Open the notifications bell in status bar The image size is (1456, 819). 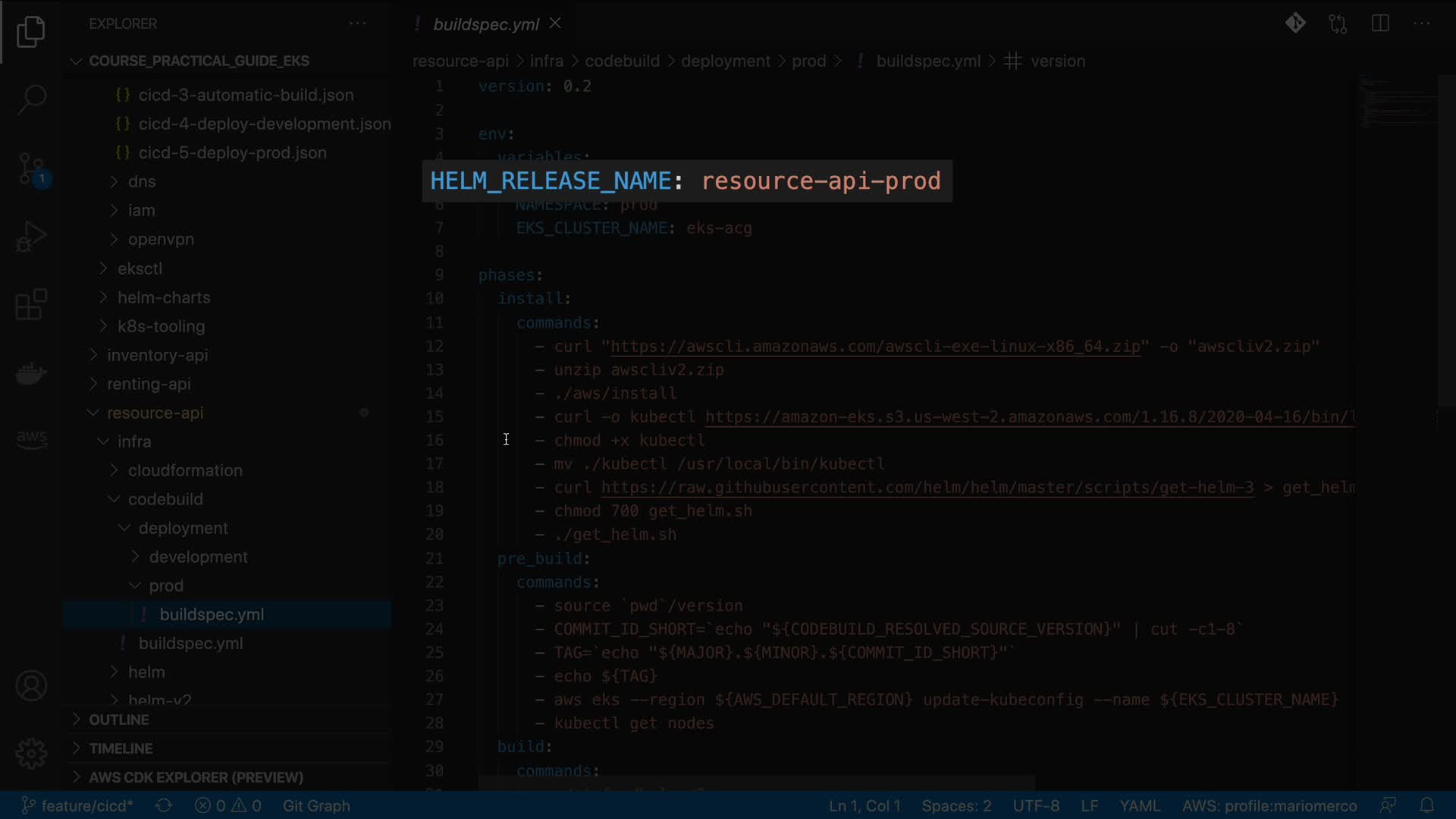pyautogui.click(x=1426, y=805)
